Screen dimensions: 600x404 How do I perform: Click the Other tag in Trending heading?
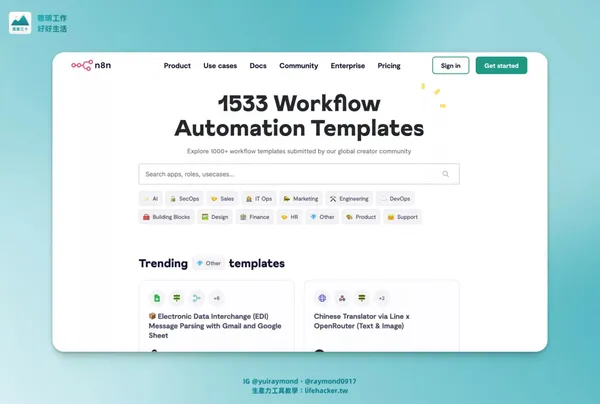[209, 263]
